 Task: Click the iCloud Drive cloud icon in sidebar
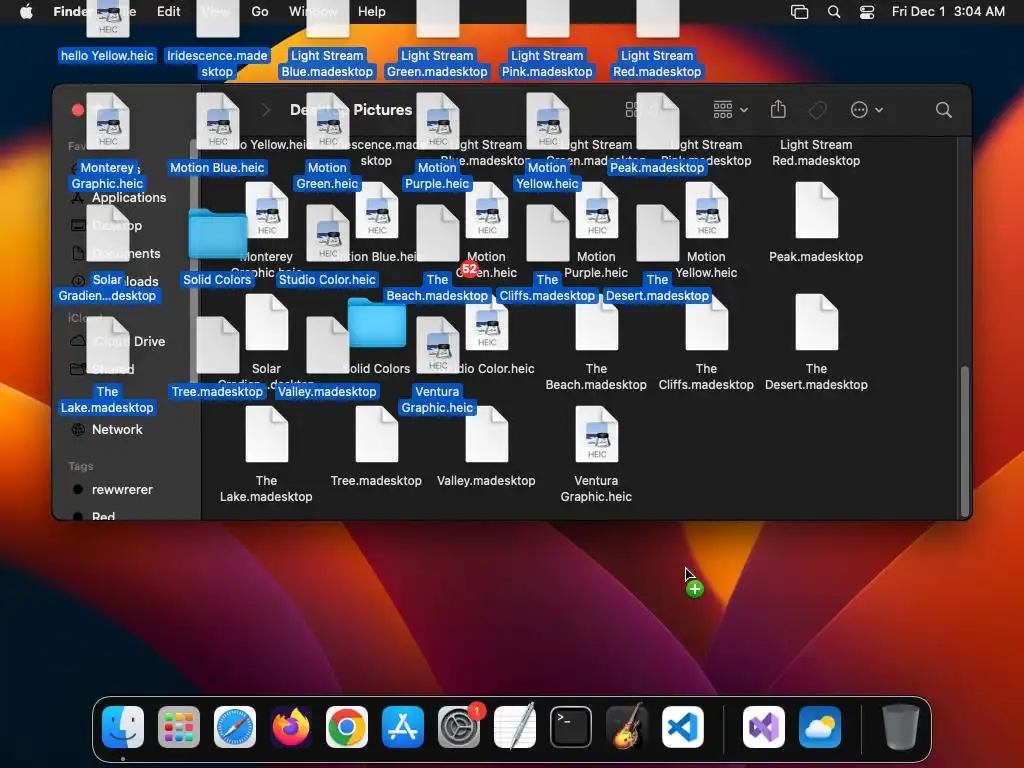tap(78, 341)
